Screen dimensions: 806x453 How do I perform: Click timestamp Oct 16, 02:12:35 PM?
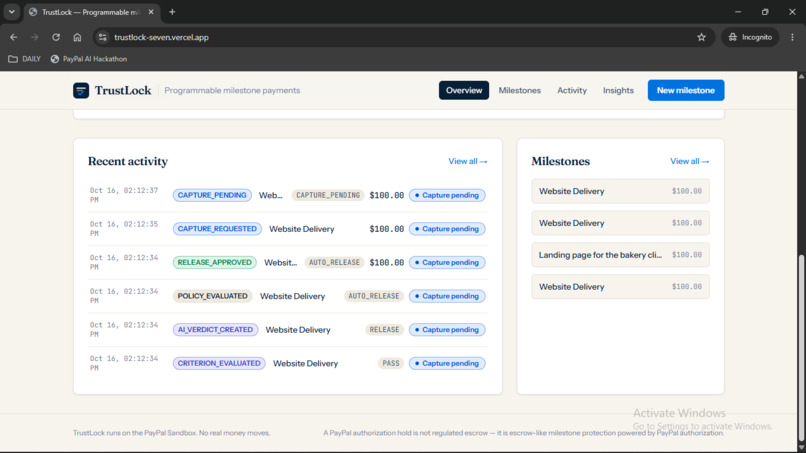point(124,229)
